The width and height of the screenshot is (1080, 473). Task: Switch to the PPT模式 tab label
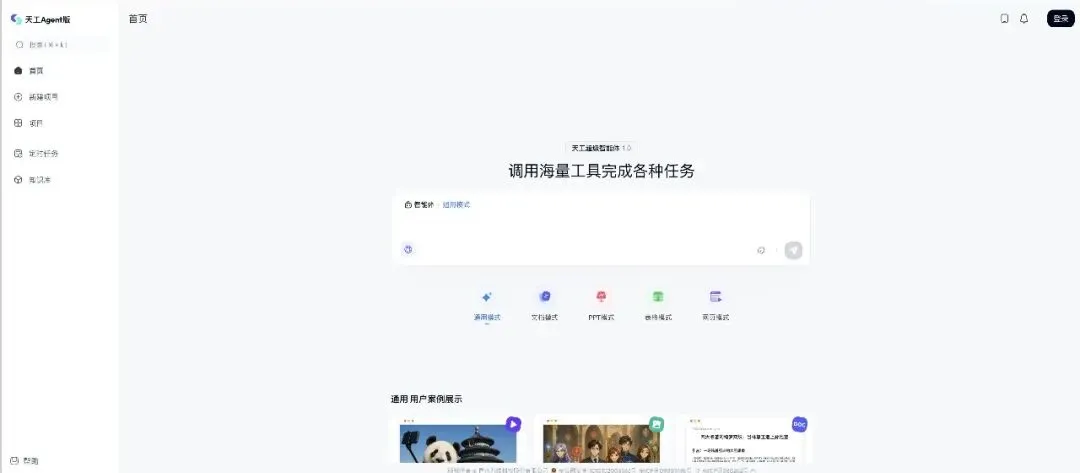pos(601,317)
